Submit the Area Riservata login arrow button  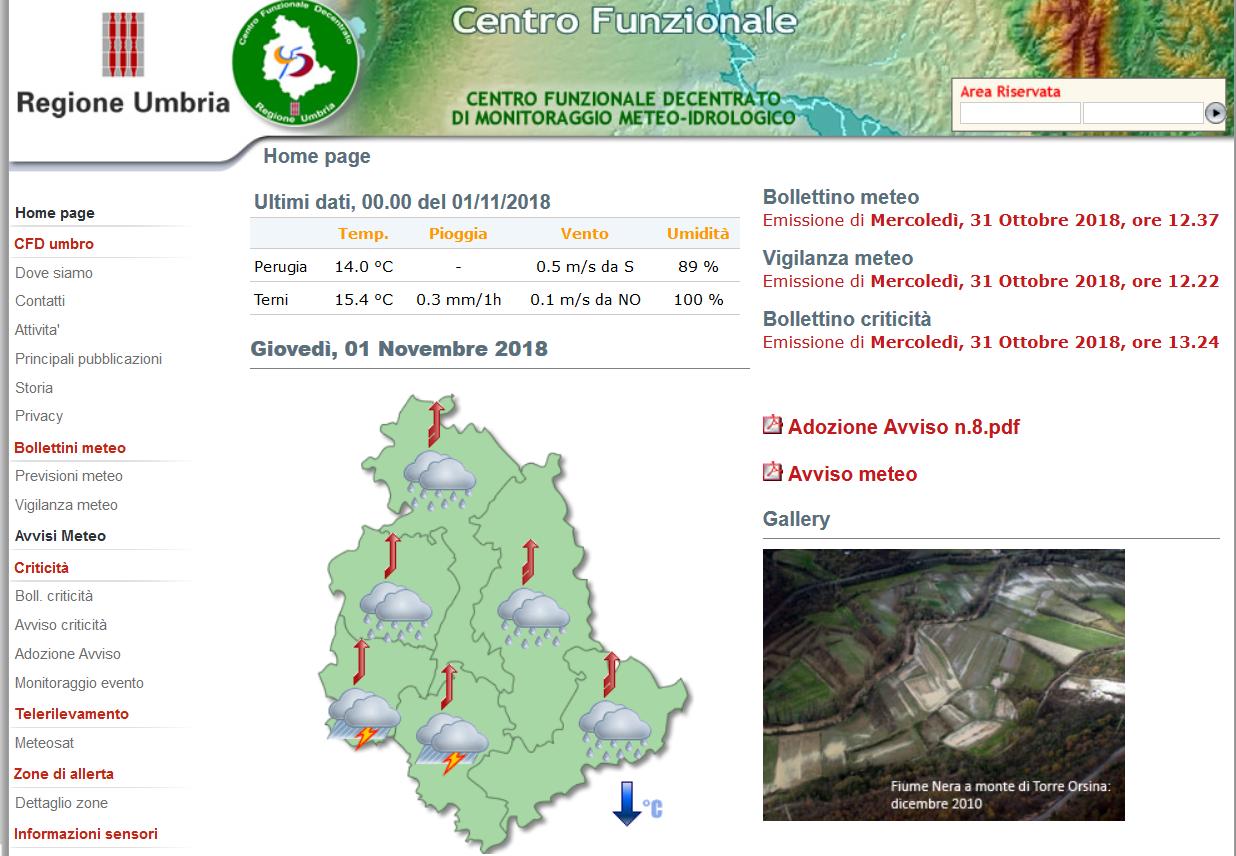pyautogui.click(x=1215, y=113)
